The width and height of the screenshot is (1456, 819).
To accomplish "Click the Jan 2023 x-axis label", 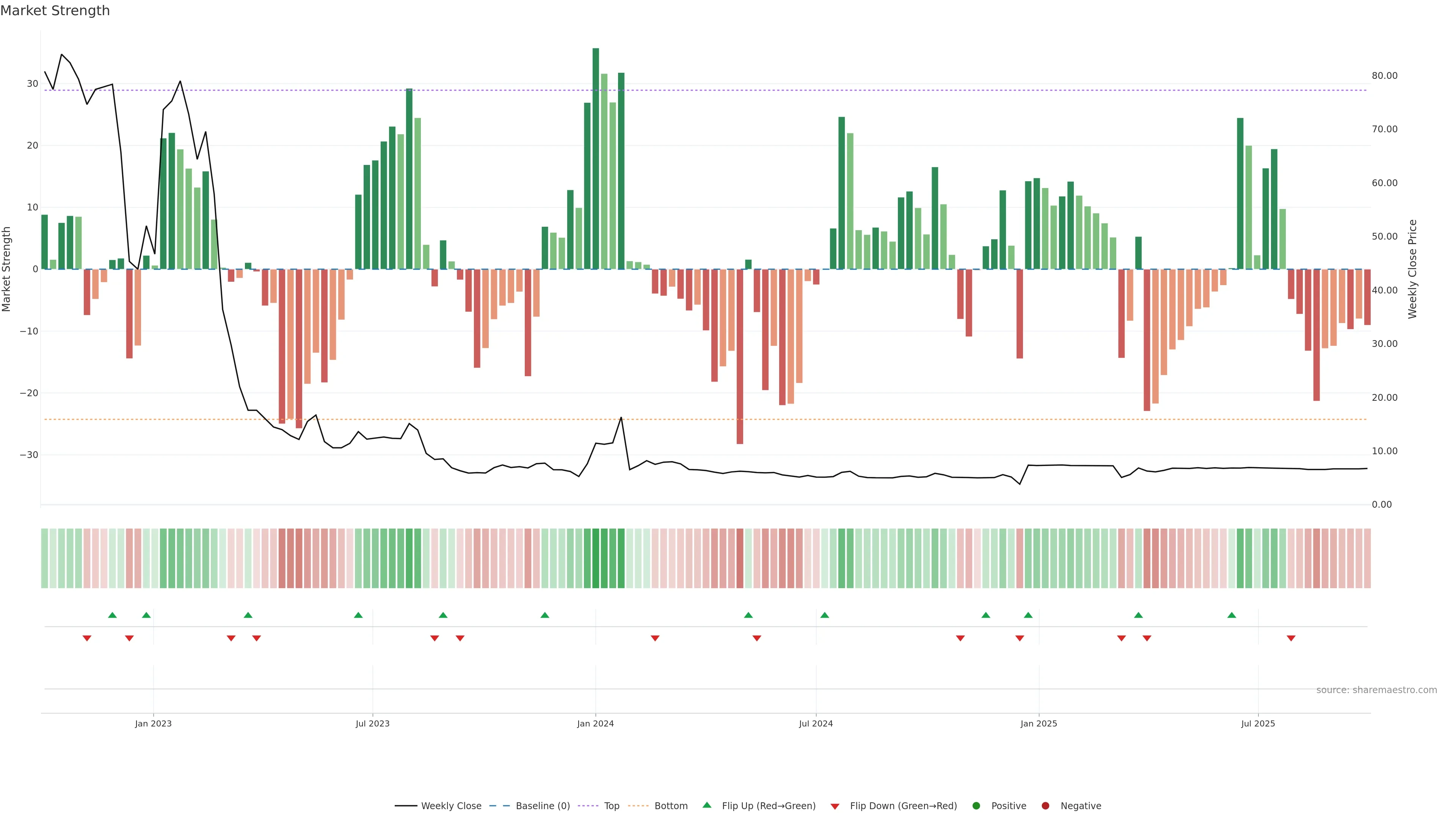I will (x=153, y=723).
